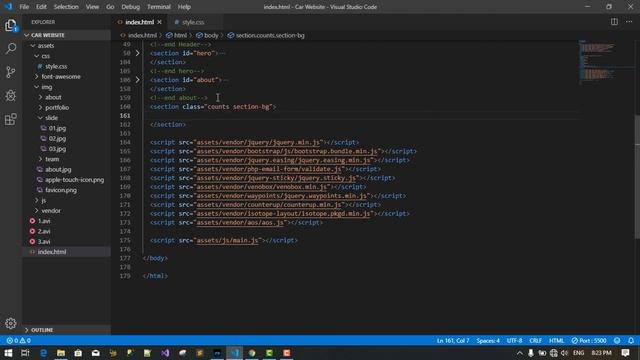Open the Terminal menu
Viewport: 640px width, 360px height.
159,7
